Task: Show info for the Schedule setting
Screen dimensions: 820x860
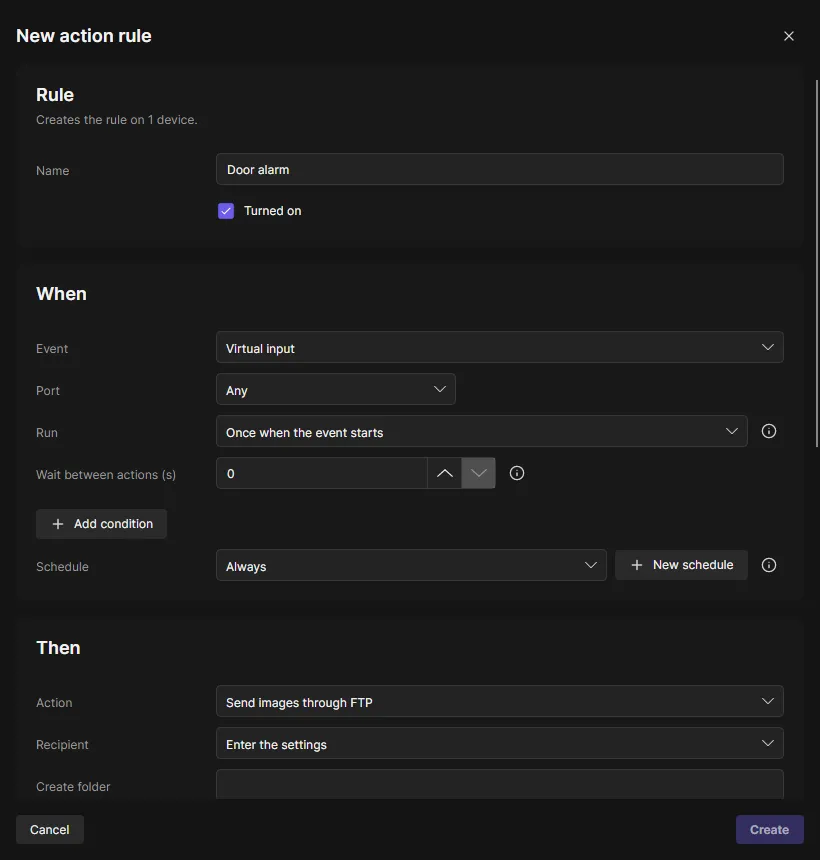Action: 768,565
